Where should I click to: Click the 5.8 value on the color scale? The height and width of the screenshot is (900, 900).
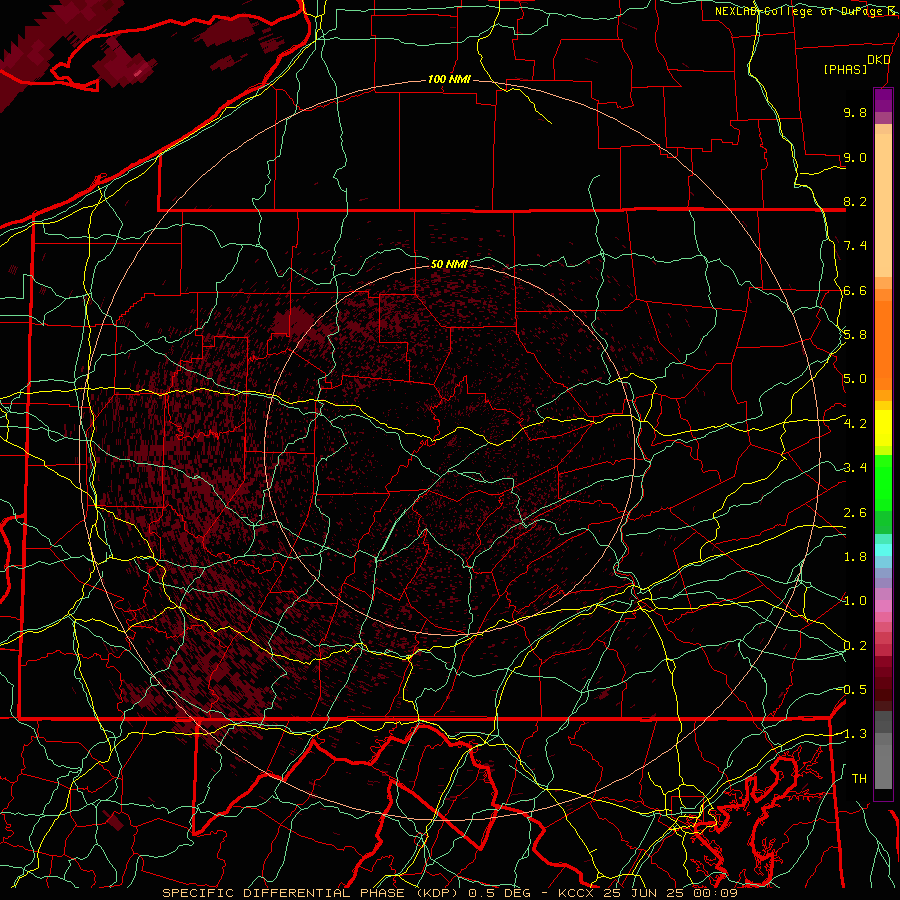855,335
